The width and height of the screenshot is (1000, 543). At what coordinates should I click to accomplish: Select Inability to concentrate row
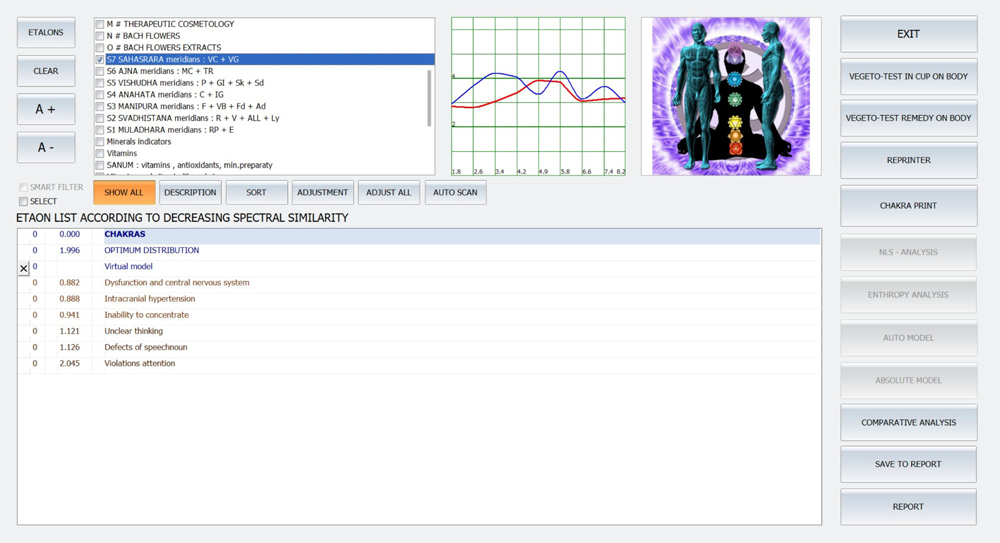point(419,315)
